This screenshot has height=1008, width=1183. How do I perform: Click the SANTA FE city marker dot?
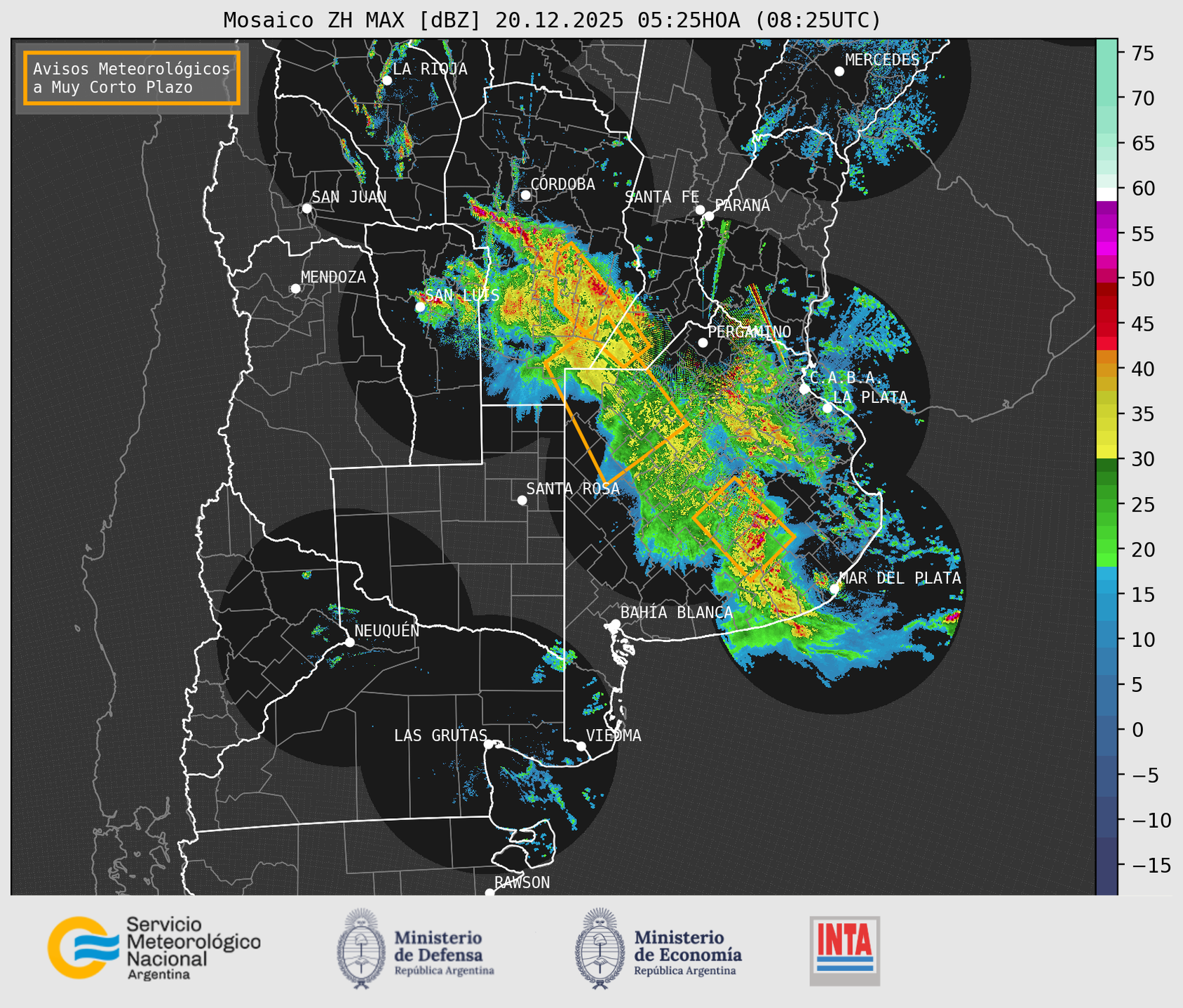coord(700,210)
